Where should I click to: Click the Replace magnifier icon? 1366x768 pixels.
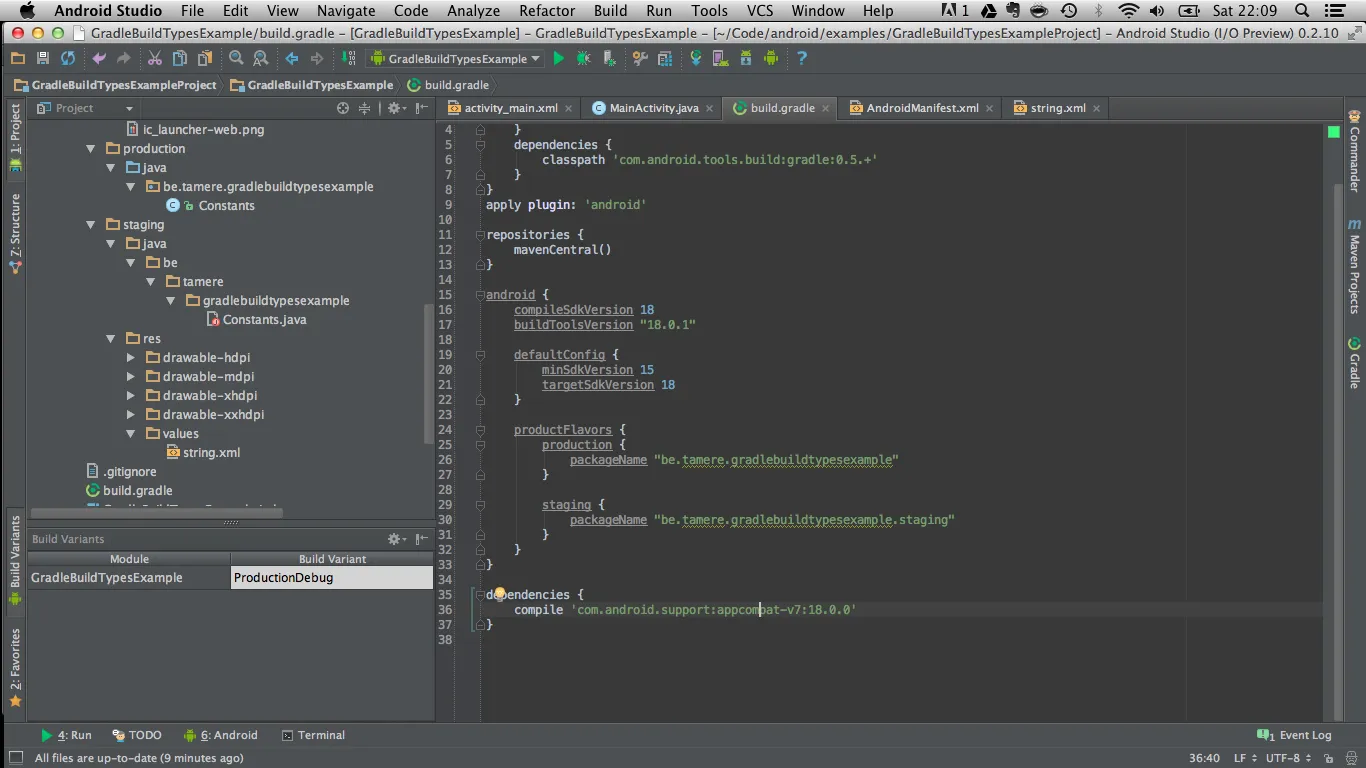click(260, 59)
